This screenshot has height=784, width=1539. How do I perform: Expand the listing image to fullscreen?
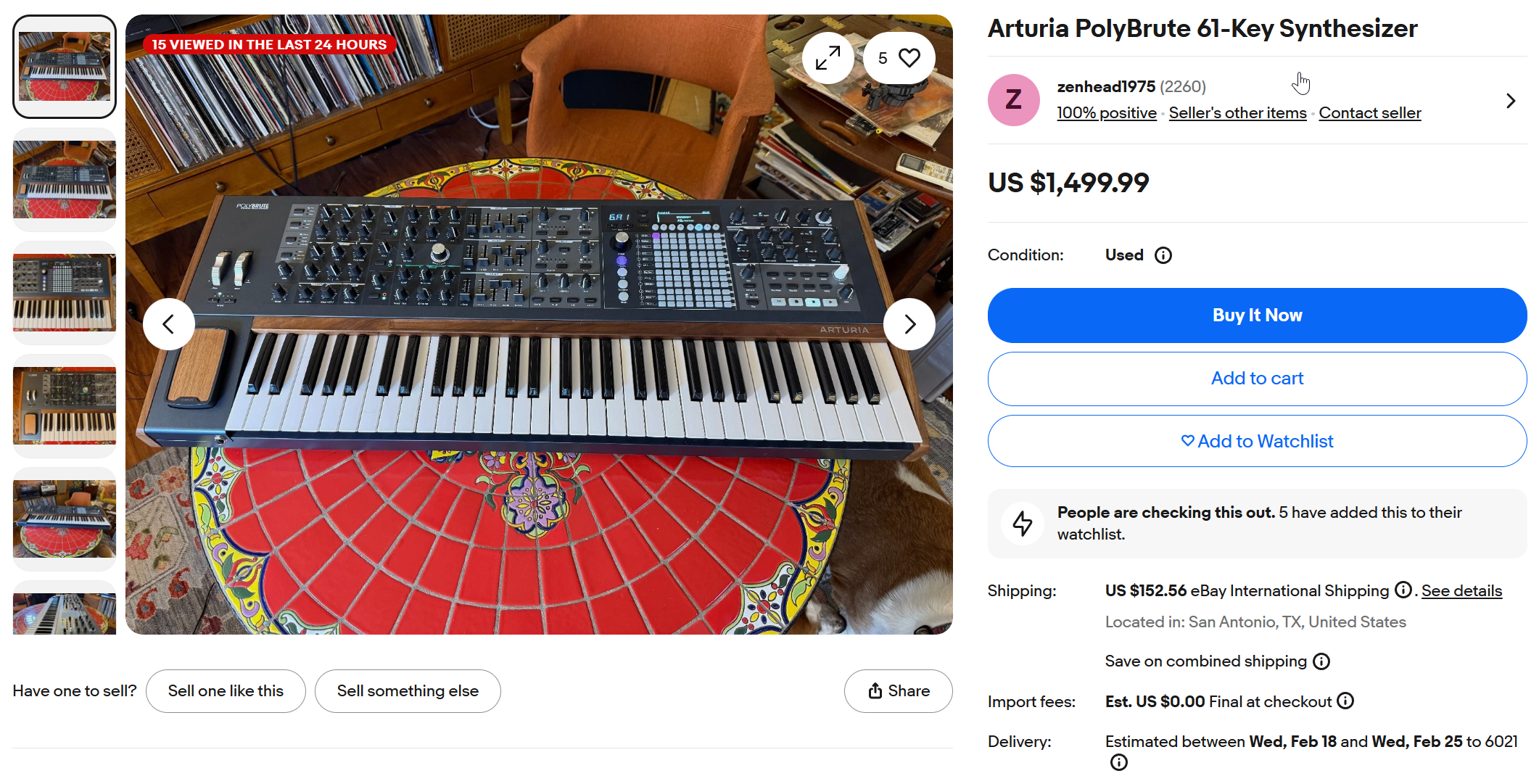(x=828, y=58)
